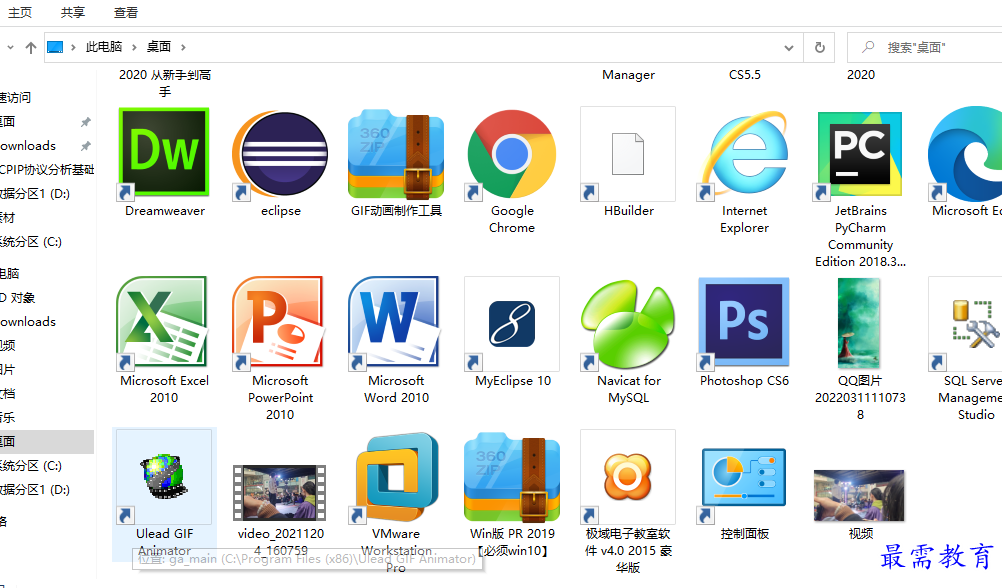Select the SQL Server Management Studio icon
1002x588 pixels.
click(965, 323)
